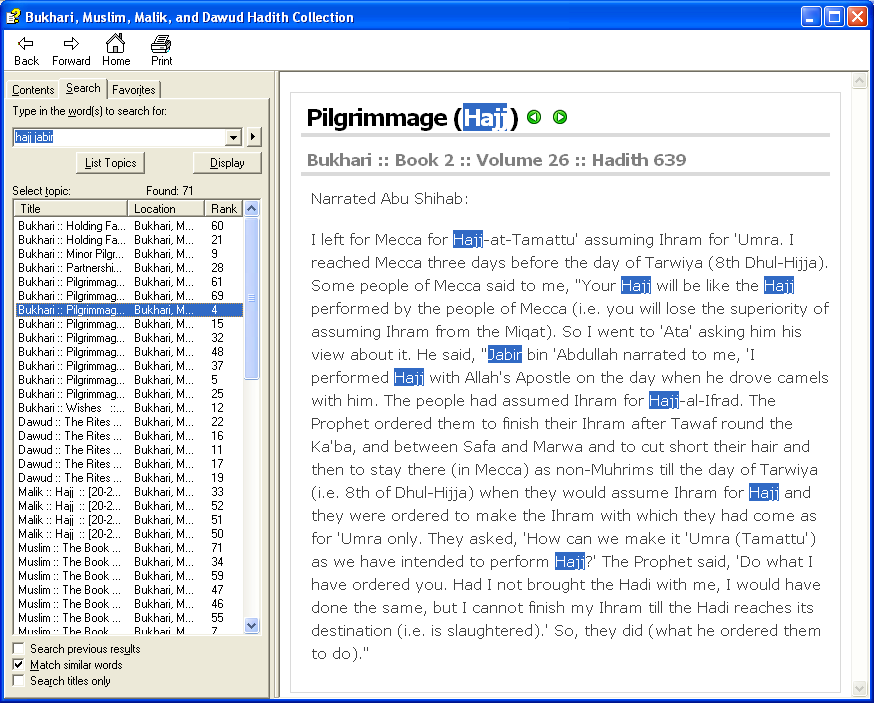Select the Dawud The Rites result ranked 19

(129, 478)
